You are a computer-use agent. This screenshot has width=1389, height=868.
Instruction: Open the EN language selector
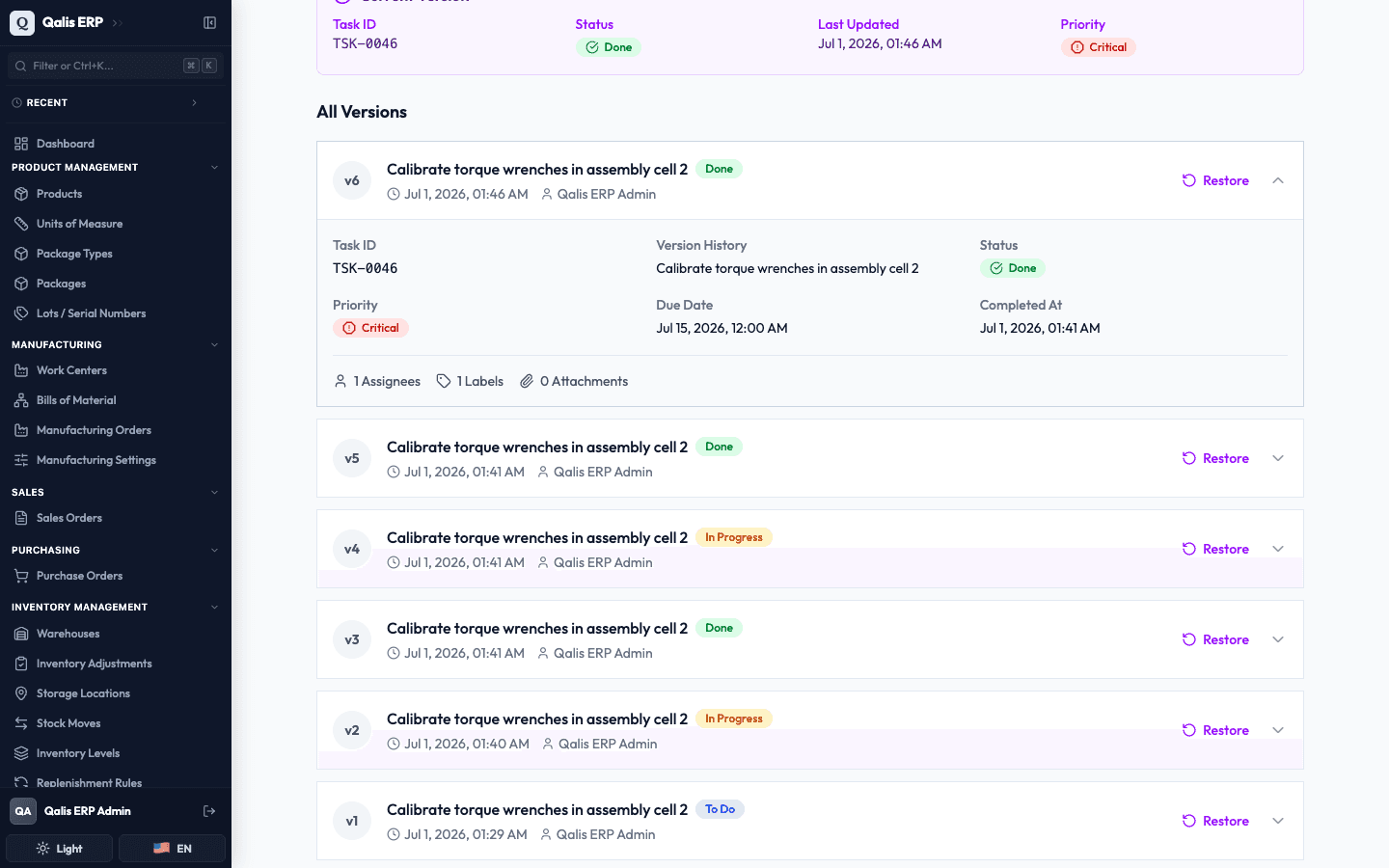(172, 849)
